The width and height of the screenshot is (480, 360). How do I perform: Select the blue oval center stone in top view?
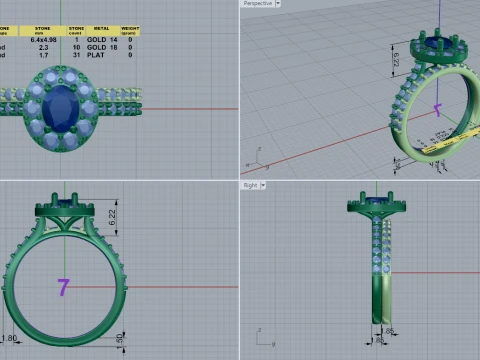coord(61,109)
